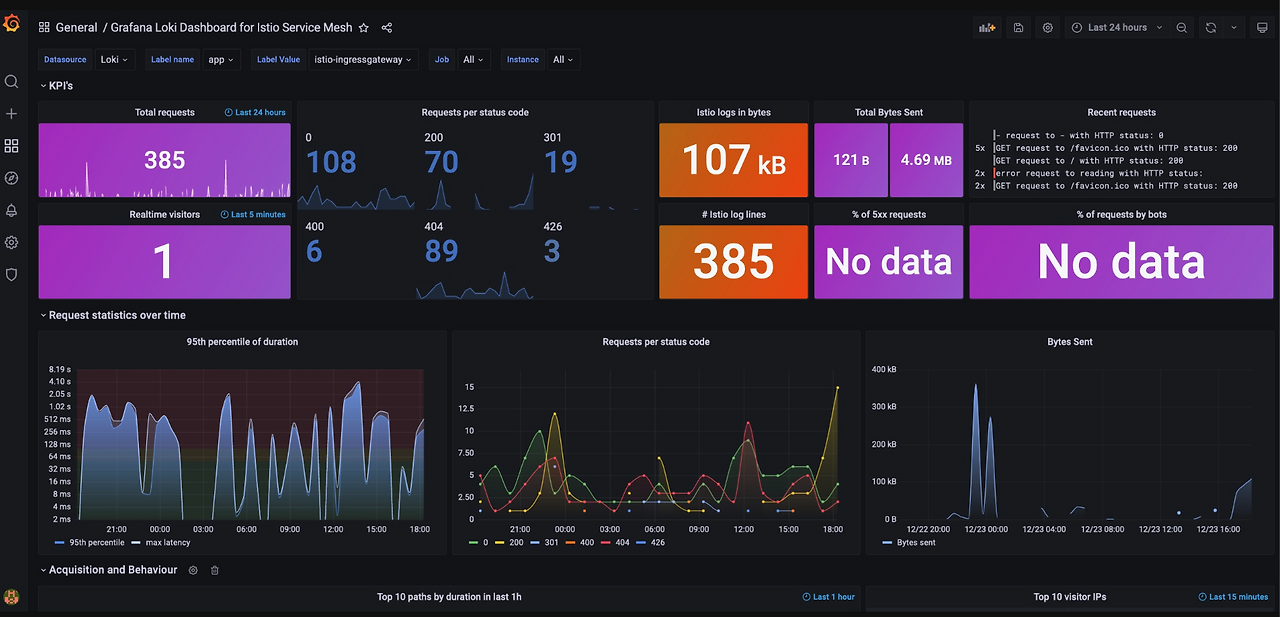Open % of 5xx requests panel title
Viewport: 1280px width, 617px height.
pyautogui.click(x=889, y=215)
